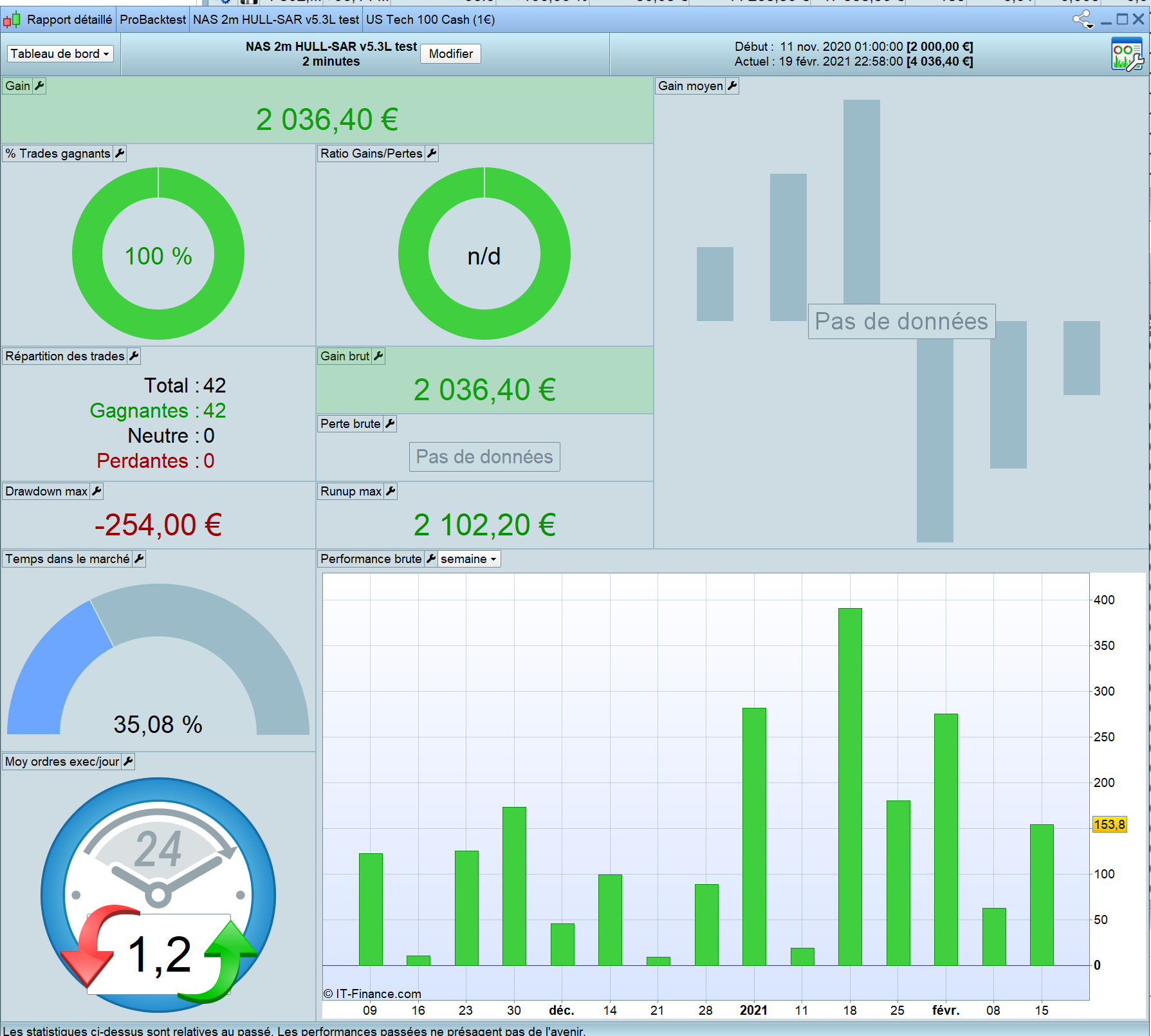Click the Runup max label
Viewport: 1151px width, 1036px height.
(351, 491)
